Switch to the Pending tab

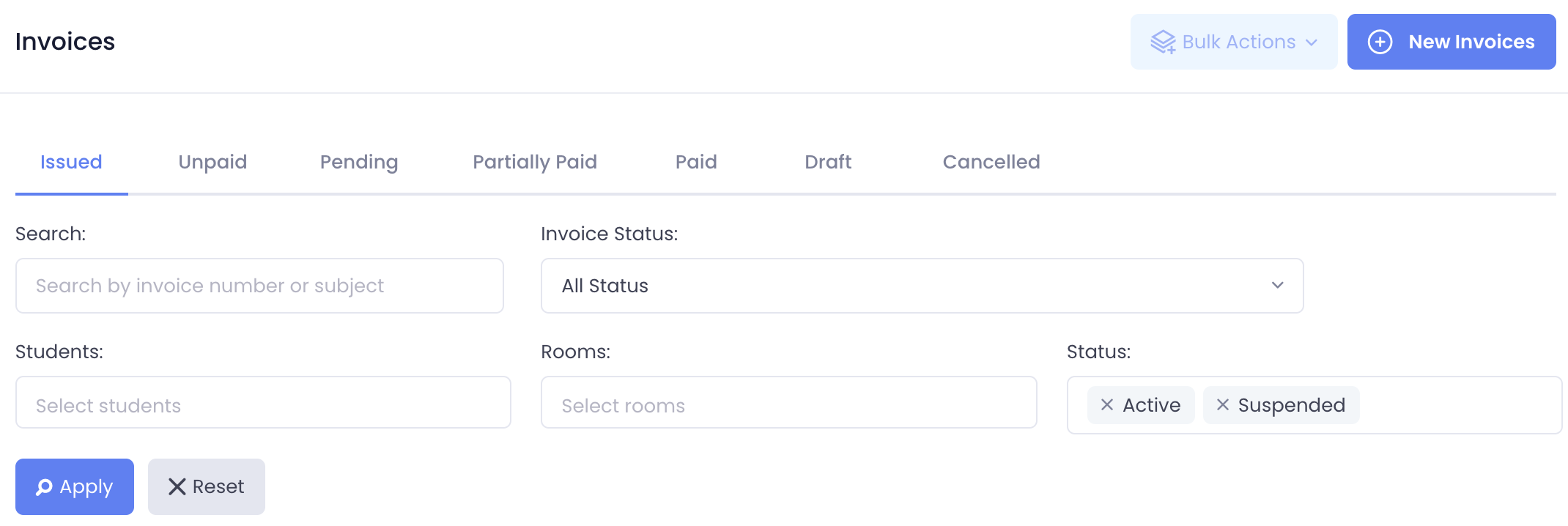point(359,162)
